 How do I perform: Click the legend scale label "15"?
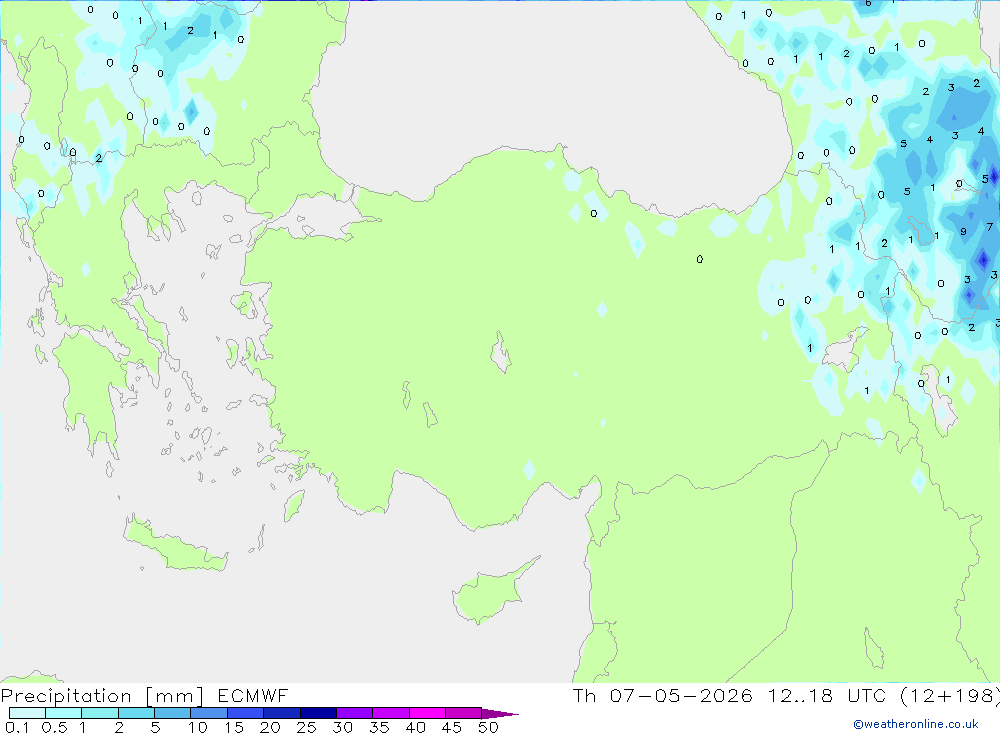[x=234, y=727]
